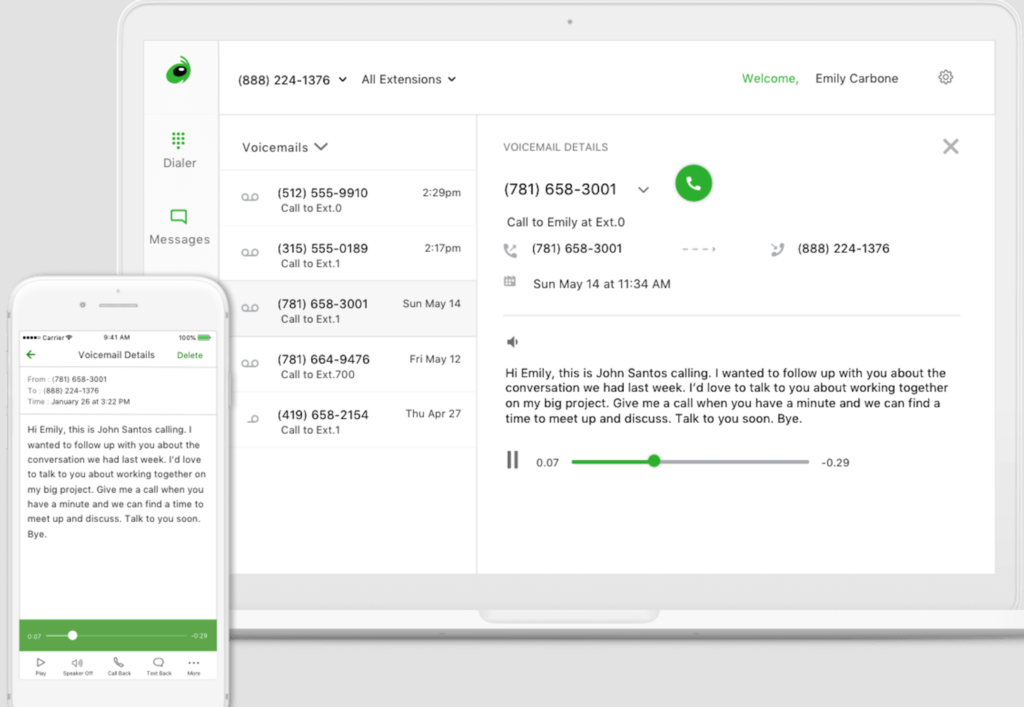Screen dimensions: 1024x707
Task: Click voicemail icon for (419) 658-2154
Action: (253, 419)
